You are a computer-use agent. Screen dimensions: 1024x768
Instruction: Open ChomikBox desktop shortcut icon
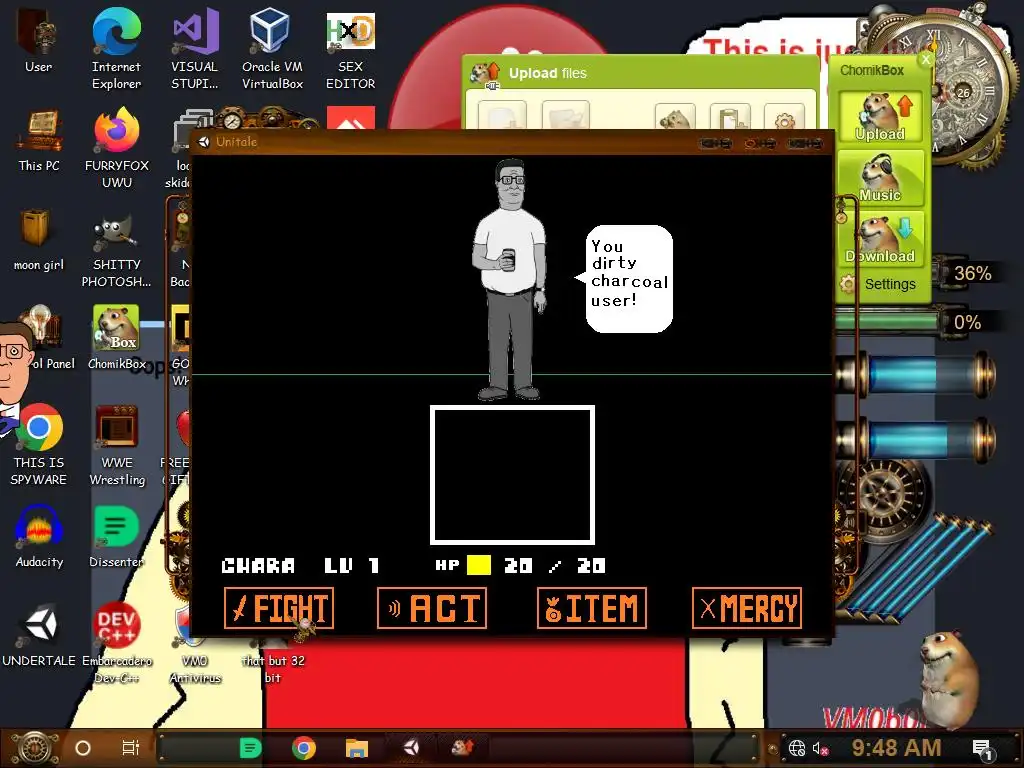(117, 338)
